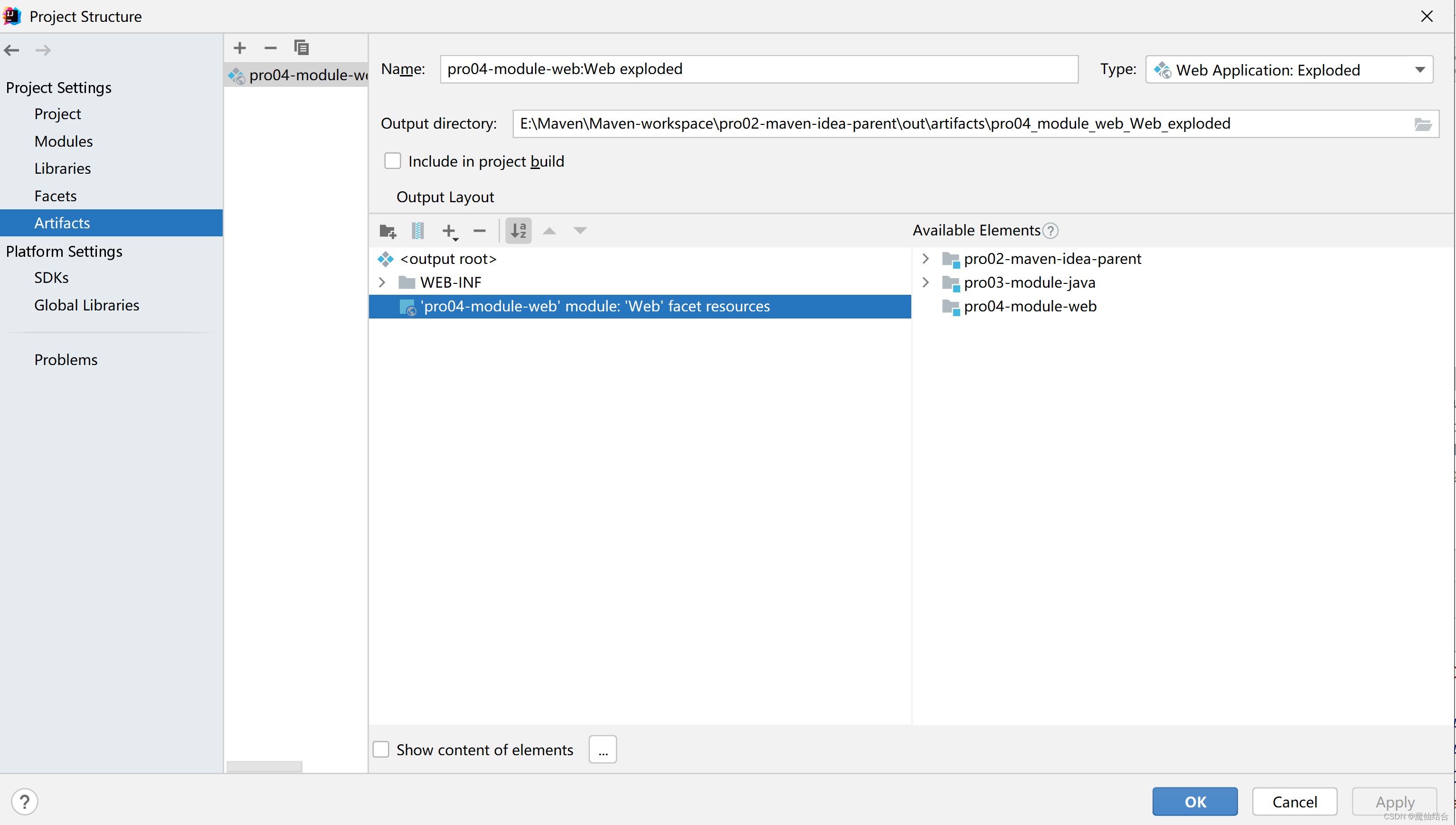This screenshot has width=1456, height=825.
Task: Copy the selected artifact
Action: 302,47
